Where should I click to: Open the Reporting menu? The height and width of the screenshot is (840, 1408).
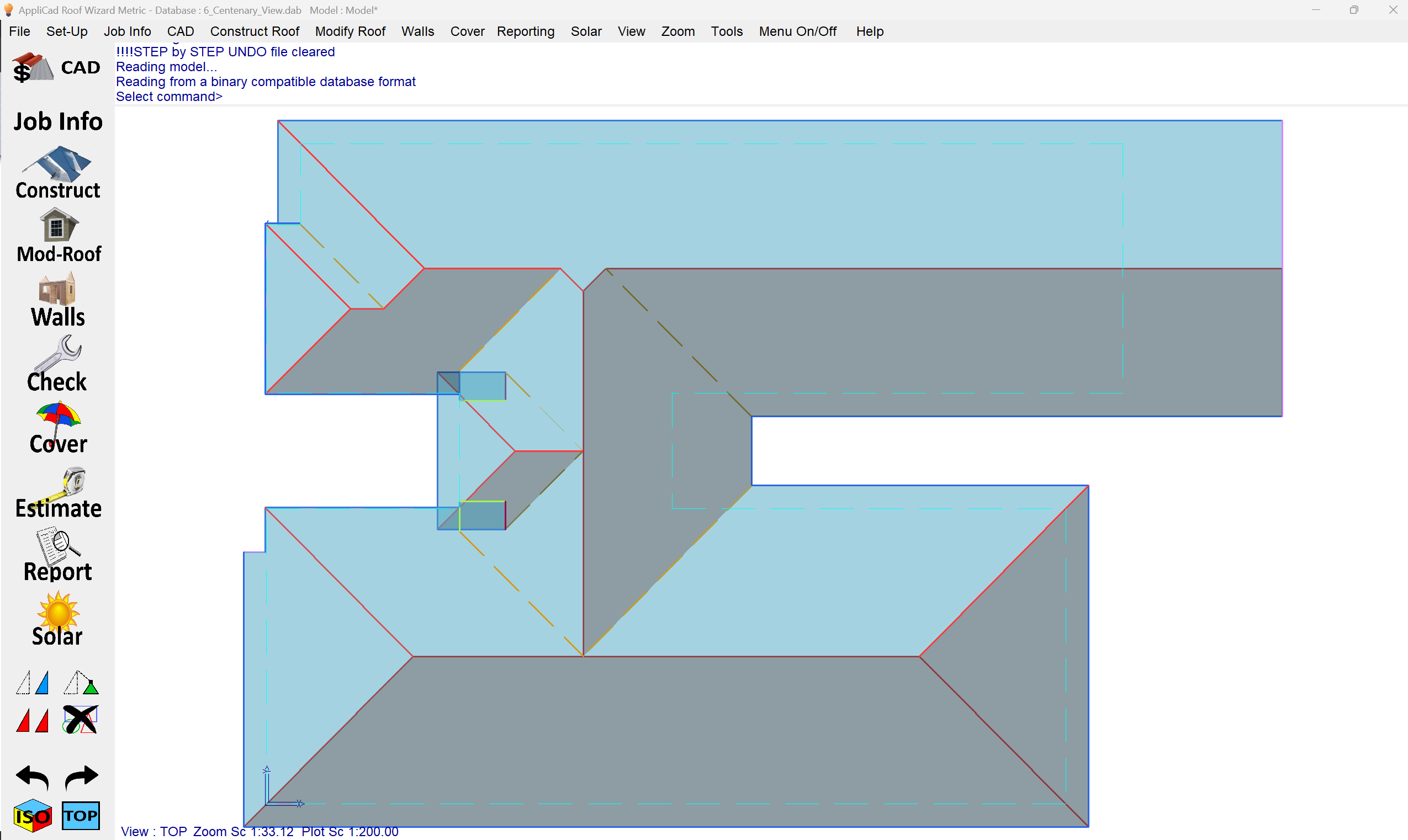pos(526,31)
